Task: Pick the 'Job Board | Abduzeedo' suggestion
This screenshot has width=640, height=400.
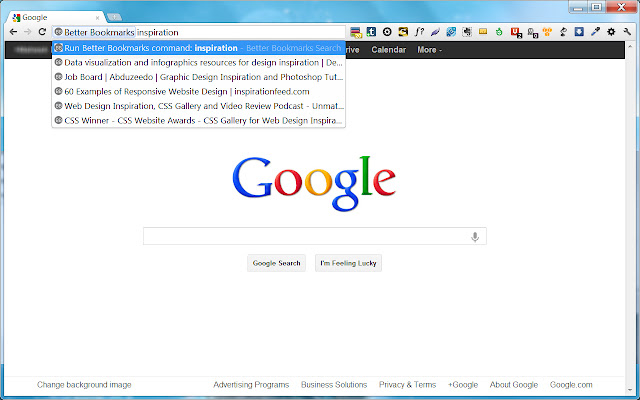Action: 199,77
